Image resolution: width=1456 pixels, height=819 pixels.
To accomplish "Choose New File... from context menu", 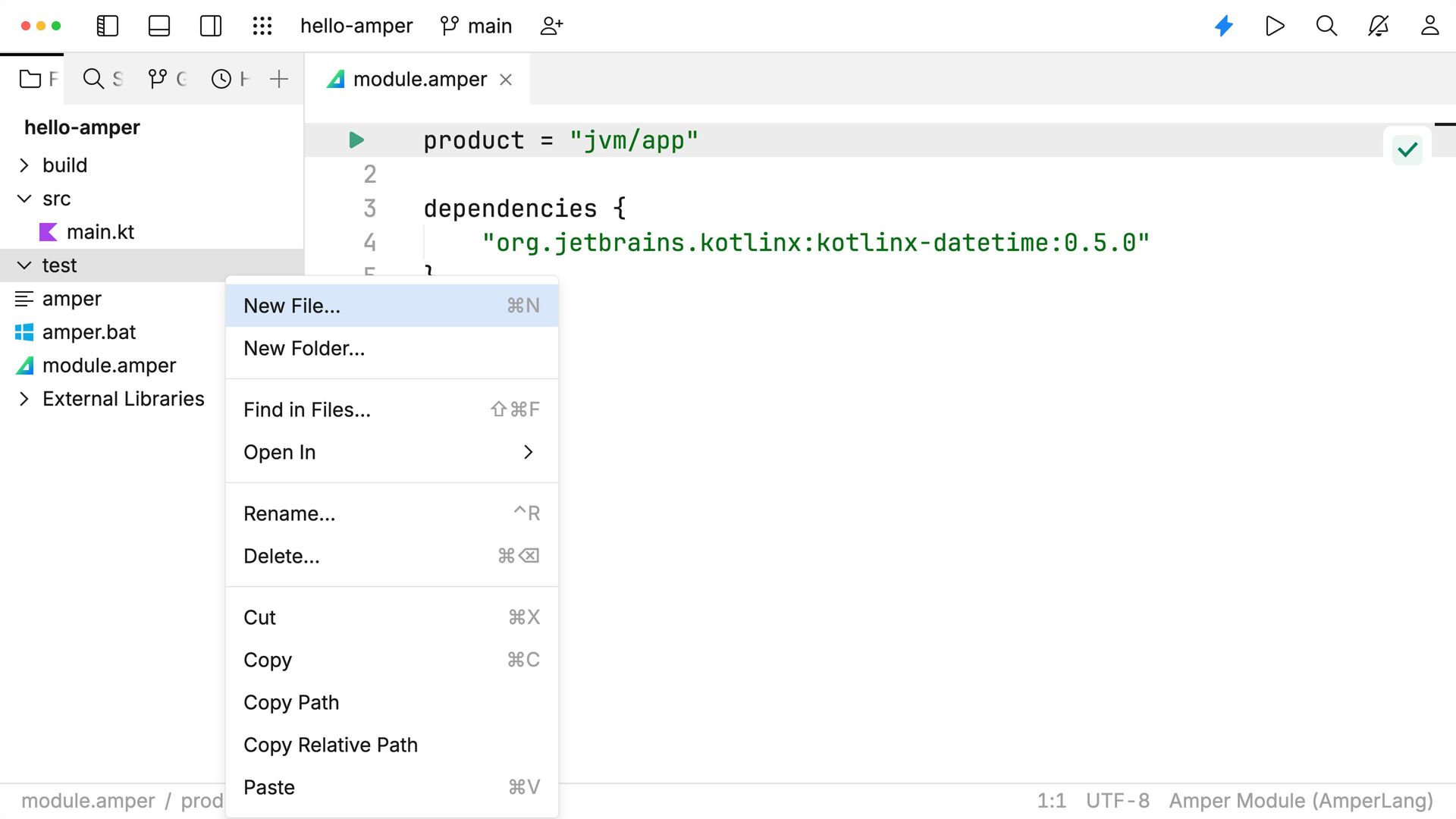I will pos(392,306).
